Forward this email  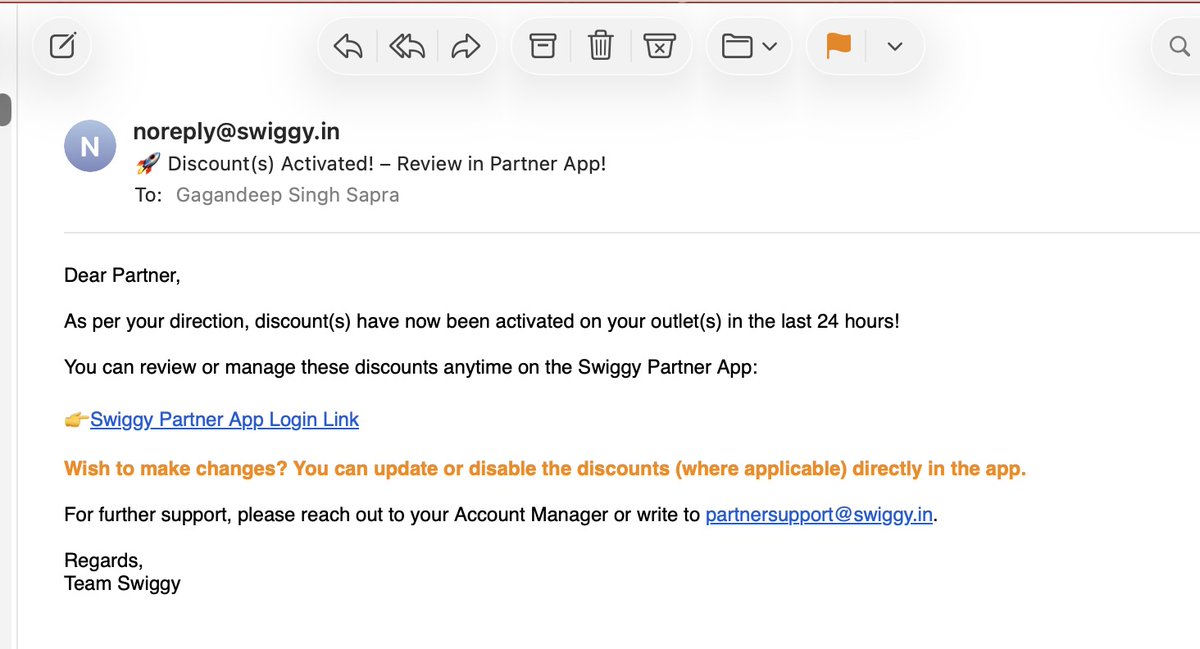coord(466,46)
